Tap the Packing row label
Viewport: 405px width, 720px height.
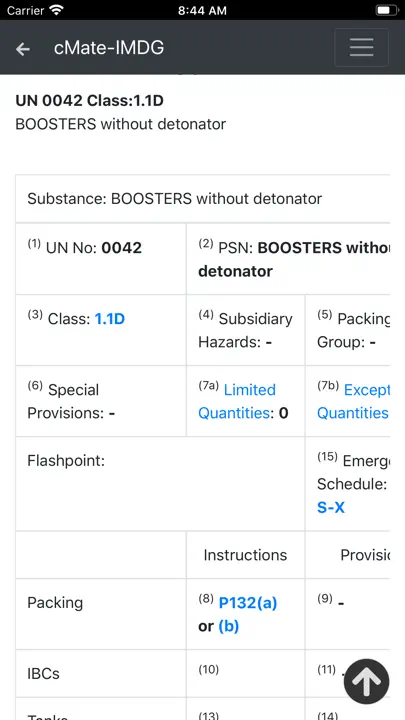[55, 602]
